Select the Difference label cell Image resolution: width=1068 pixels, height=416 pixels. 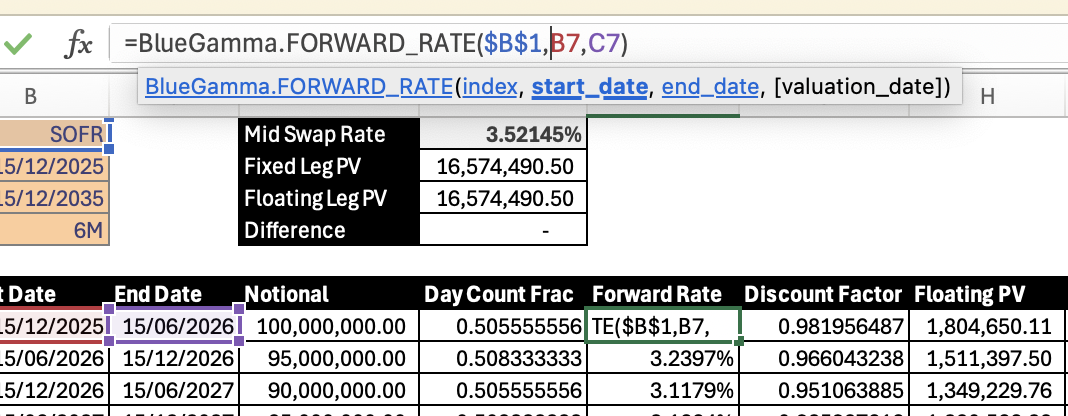pyautogui.click(x=330, y=230)
